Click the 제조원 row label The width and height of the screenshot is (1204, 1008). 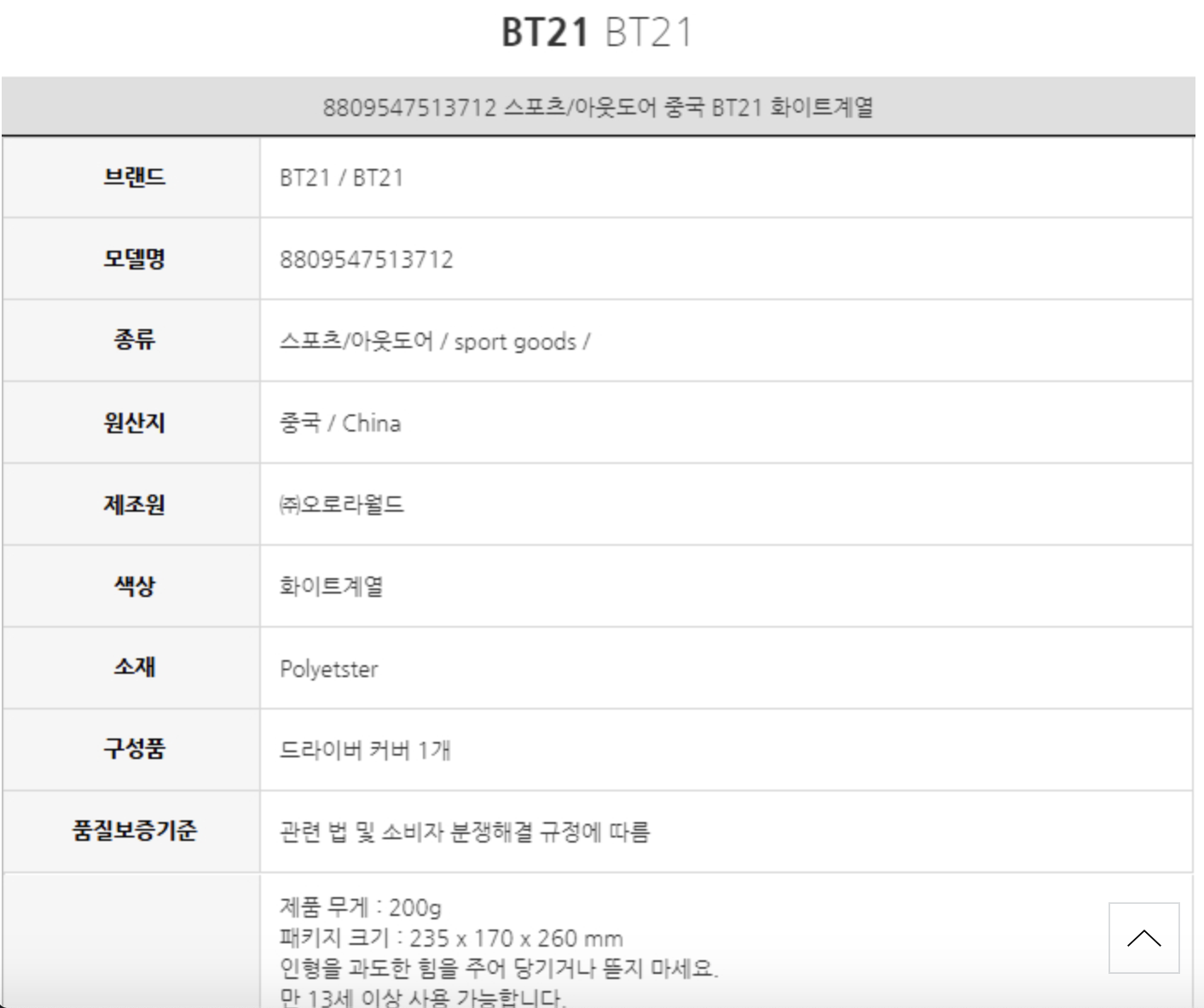134,505
